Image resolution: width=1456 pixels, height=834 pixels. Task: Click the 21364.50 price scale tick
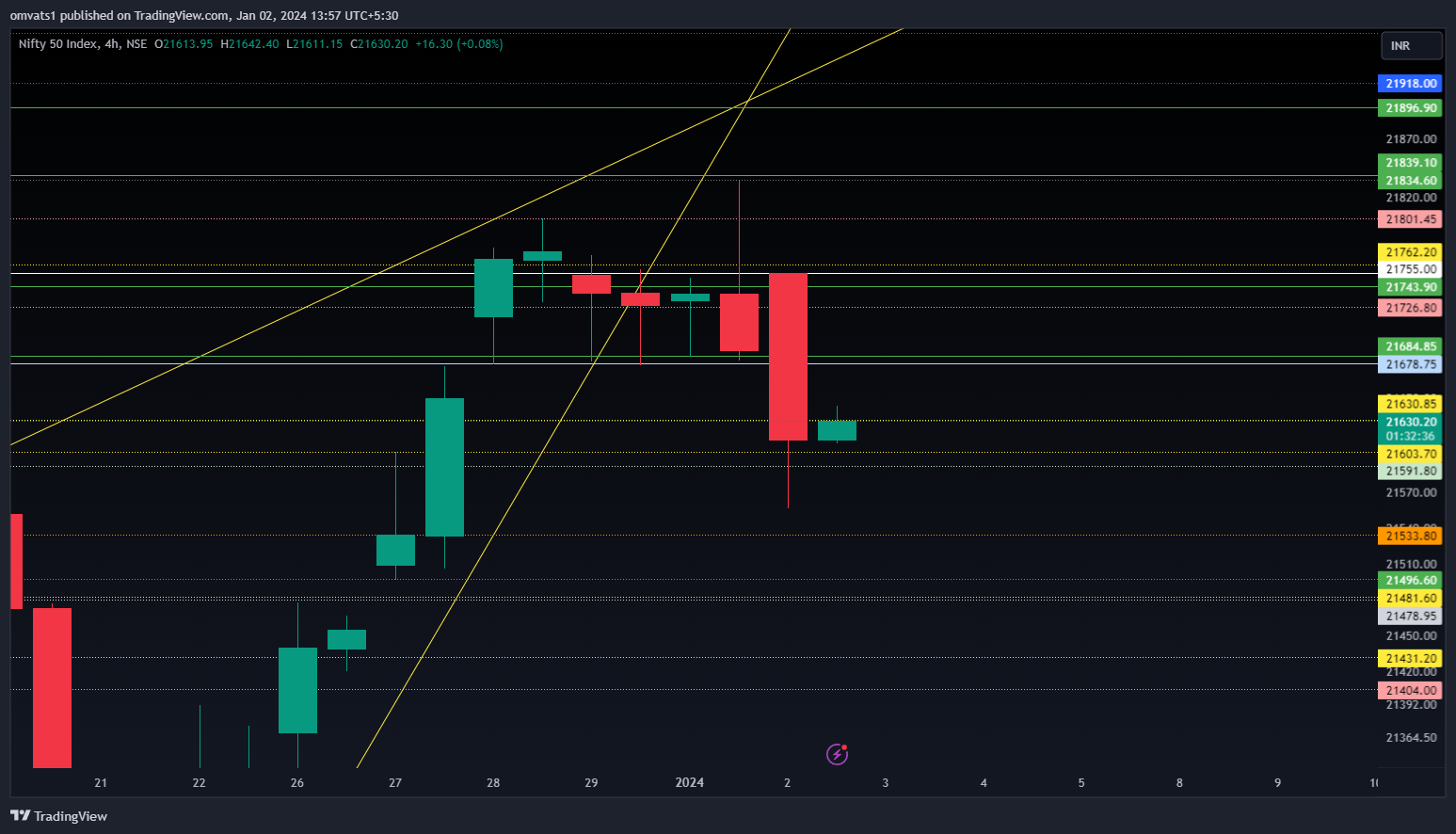pos(1411,738)
